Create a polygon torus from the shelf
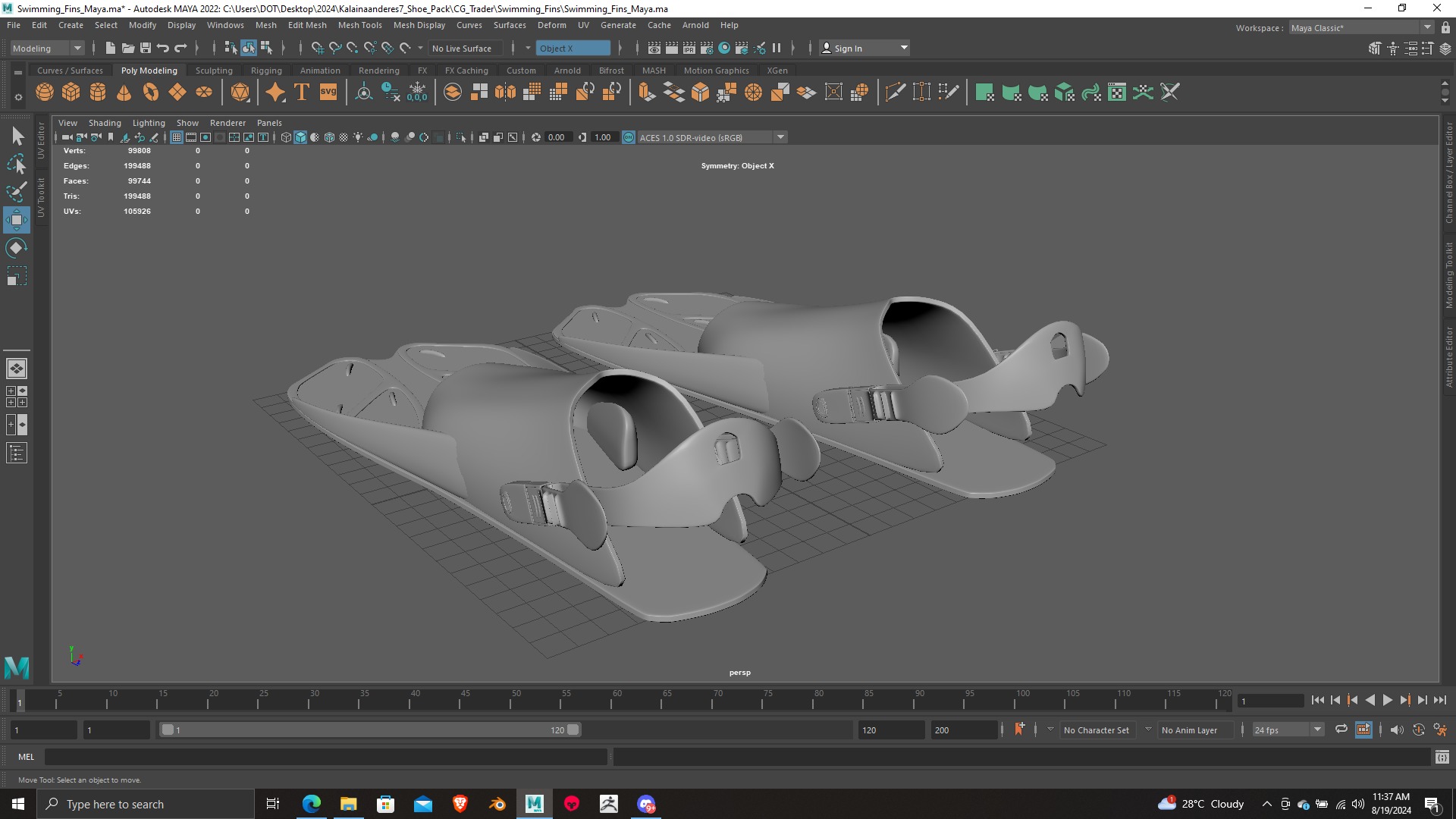 (x=151, y=93)
